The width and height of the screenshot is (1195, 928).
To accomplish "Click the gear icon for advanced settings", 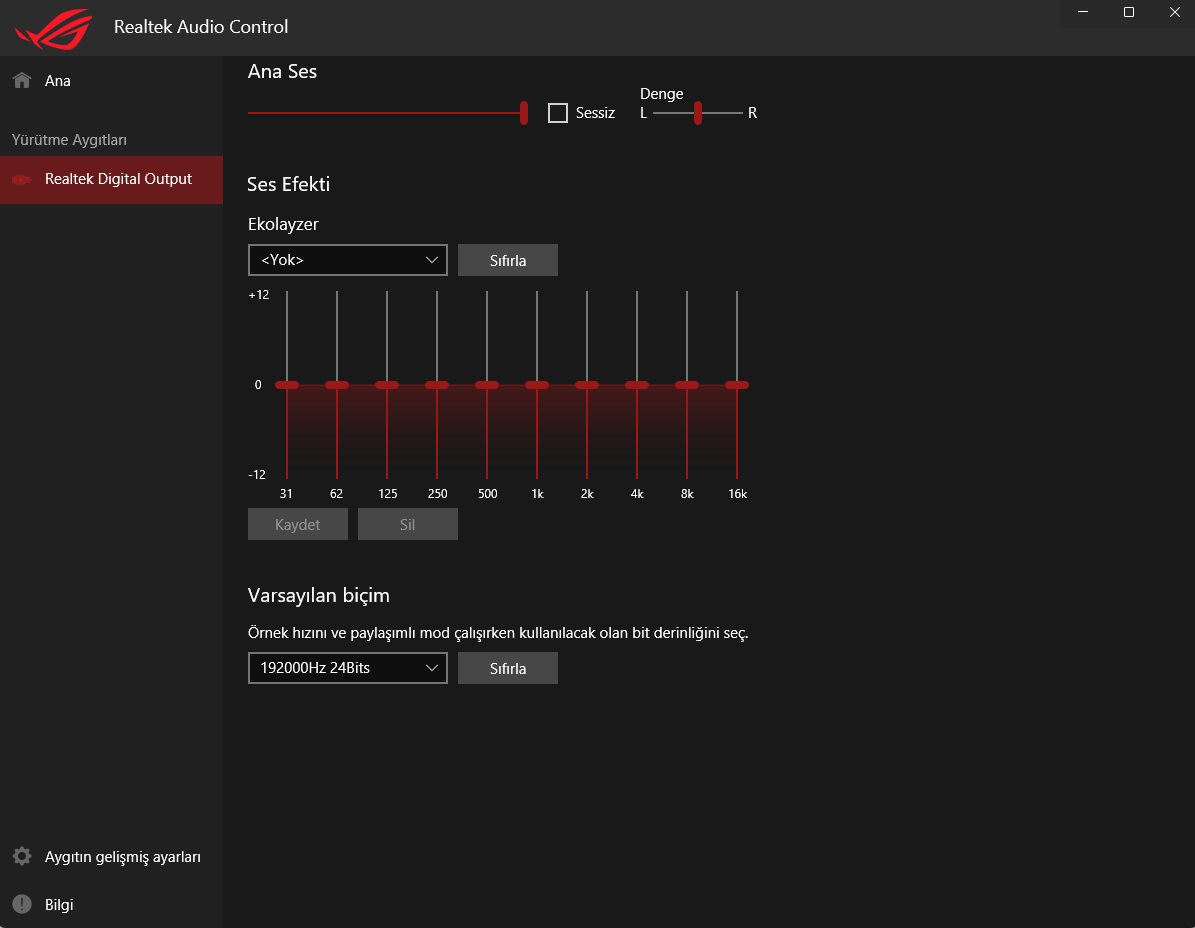I will [x=22, y=856].
